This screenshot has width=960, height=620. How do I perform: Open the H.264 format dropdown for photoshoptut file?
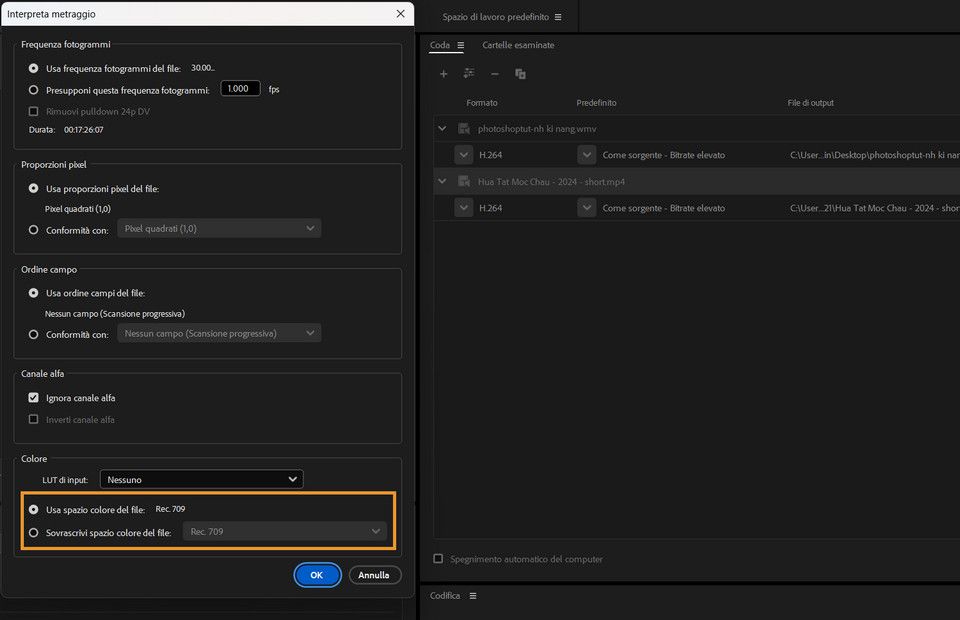click(x=463, y=154)
